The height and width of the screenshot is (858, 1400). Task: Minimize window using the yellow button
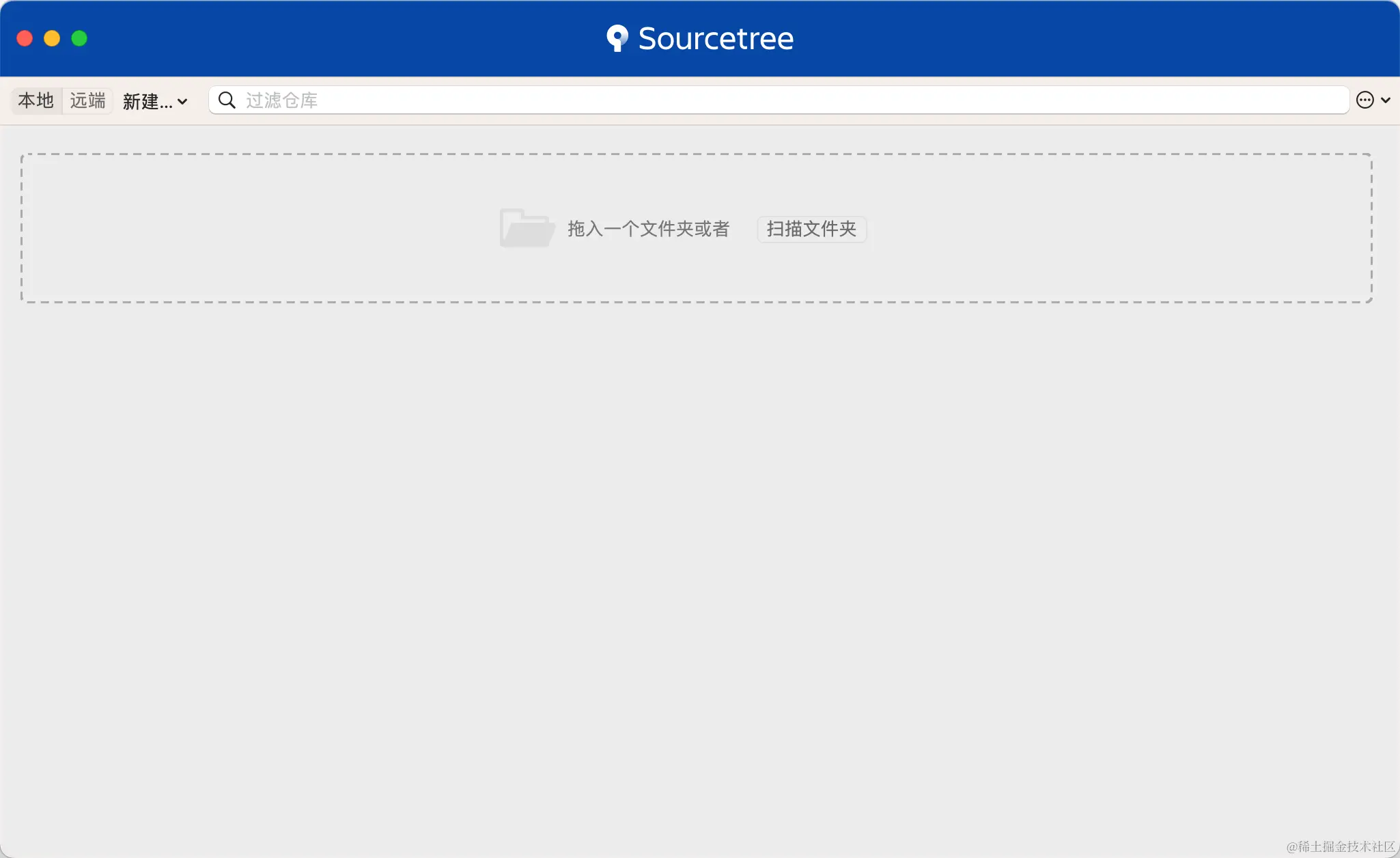(x=52, y=38)
